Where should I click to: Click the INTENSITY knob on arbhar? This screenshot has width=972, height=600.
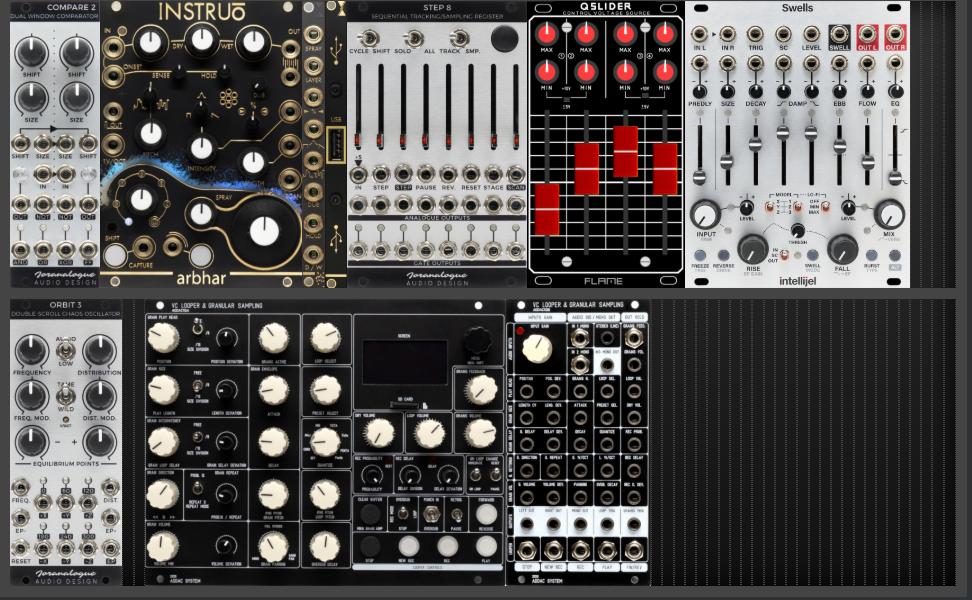point(201,149)
